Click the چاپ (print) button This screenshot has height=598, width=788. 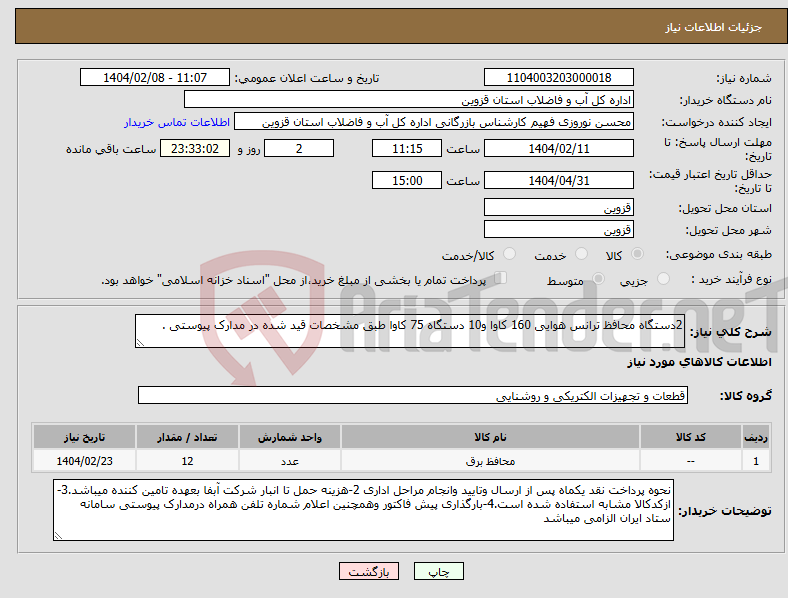click(438, 571)
